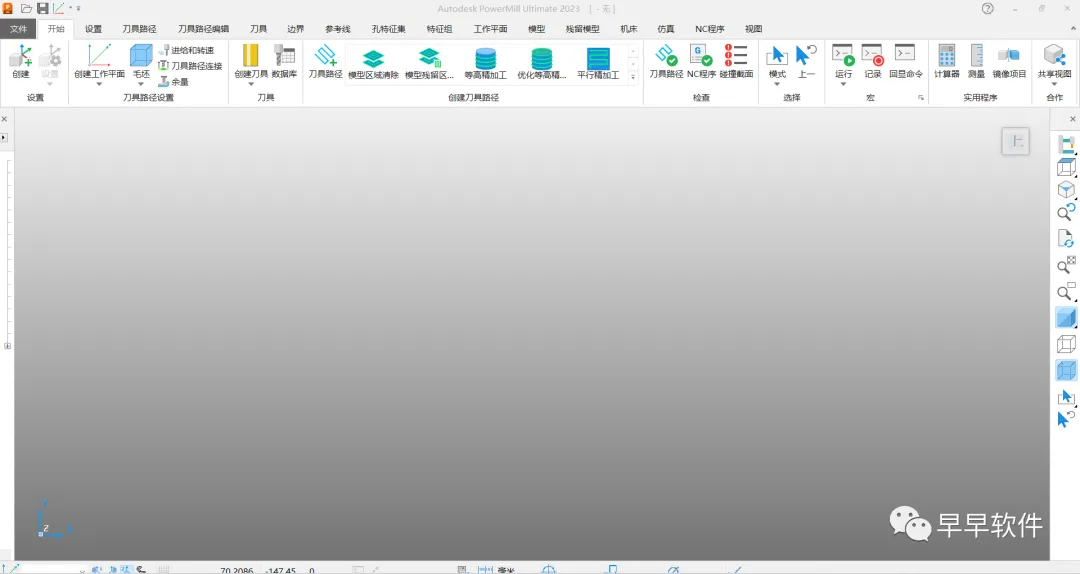1080x574 pixels.
Task: Toggle wireframe view icon in view toolbar
Action: [1066, 344]
